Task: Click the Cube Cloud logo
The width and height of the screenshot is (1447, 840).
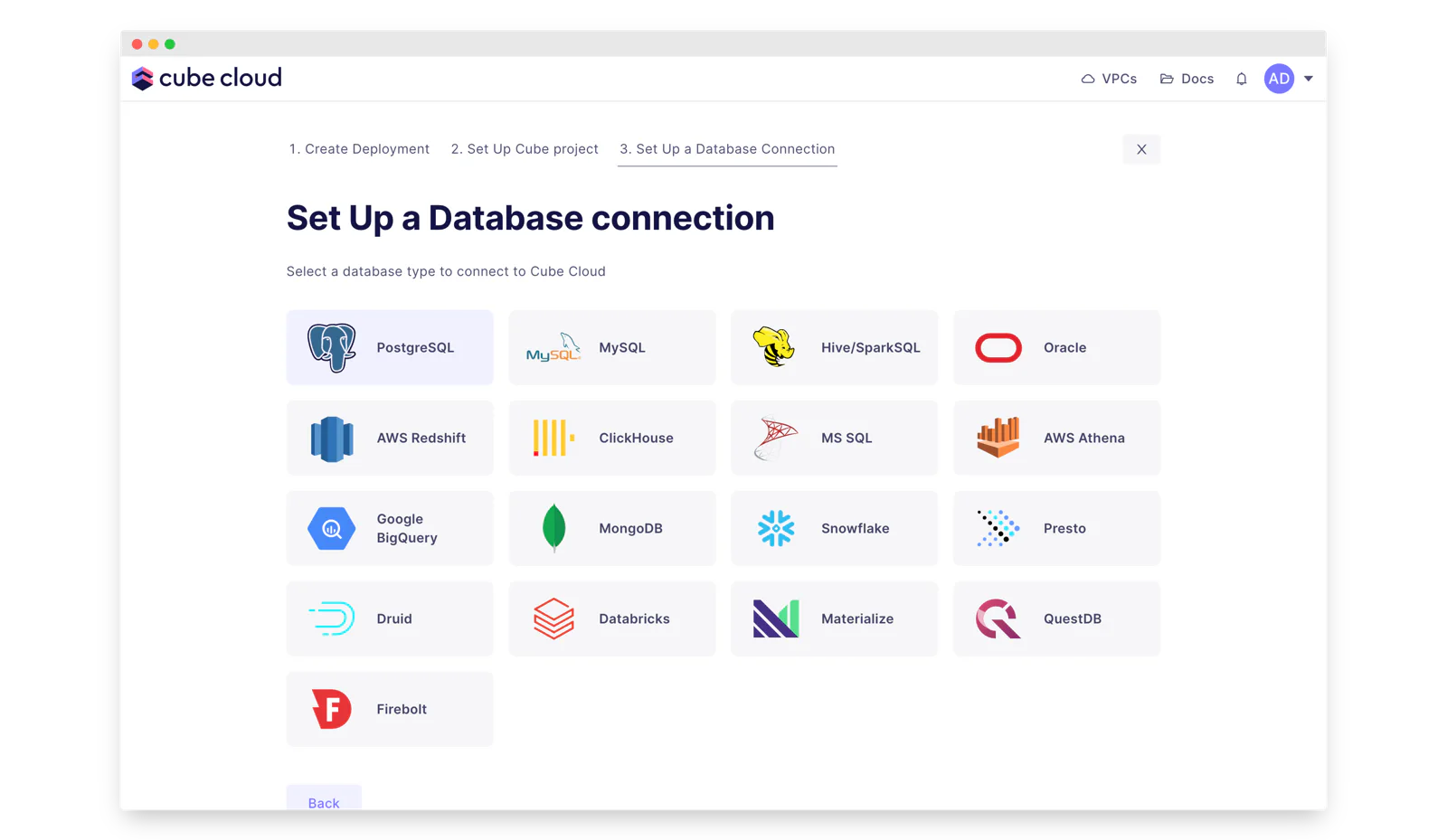Action: coord(207,78)
